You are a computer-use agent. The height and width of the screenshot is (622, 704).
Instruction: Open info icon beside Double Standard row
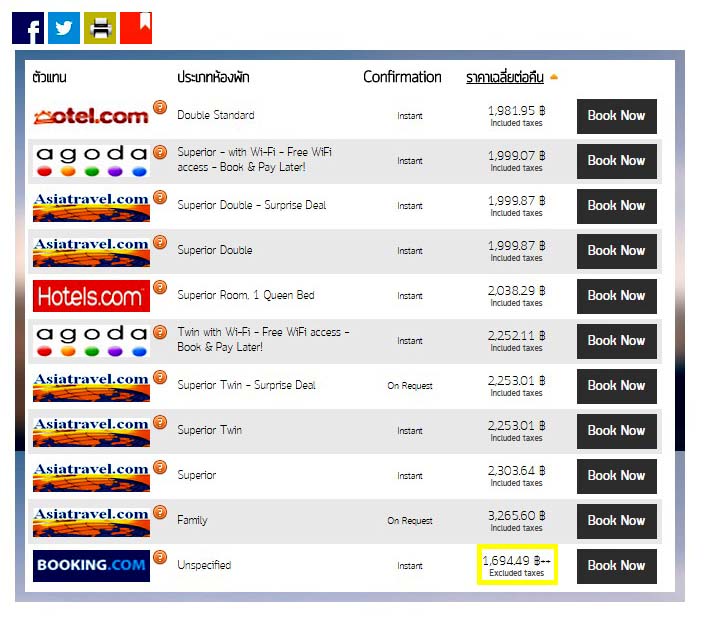click(x=160, y=107)
